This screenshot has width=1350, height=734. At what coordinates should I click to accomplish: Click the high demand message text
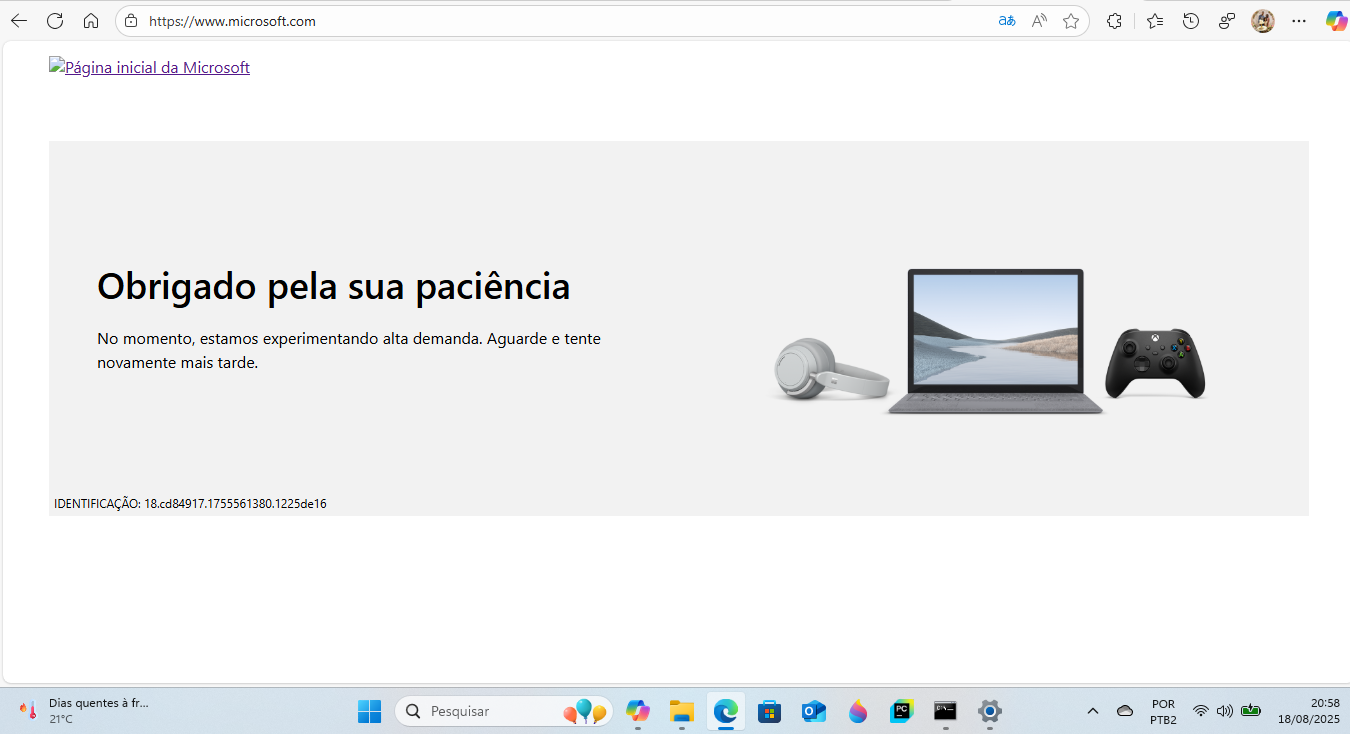click(349, 351)
